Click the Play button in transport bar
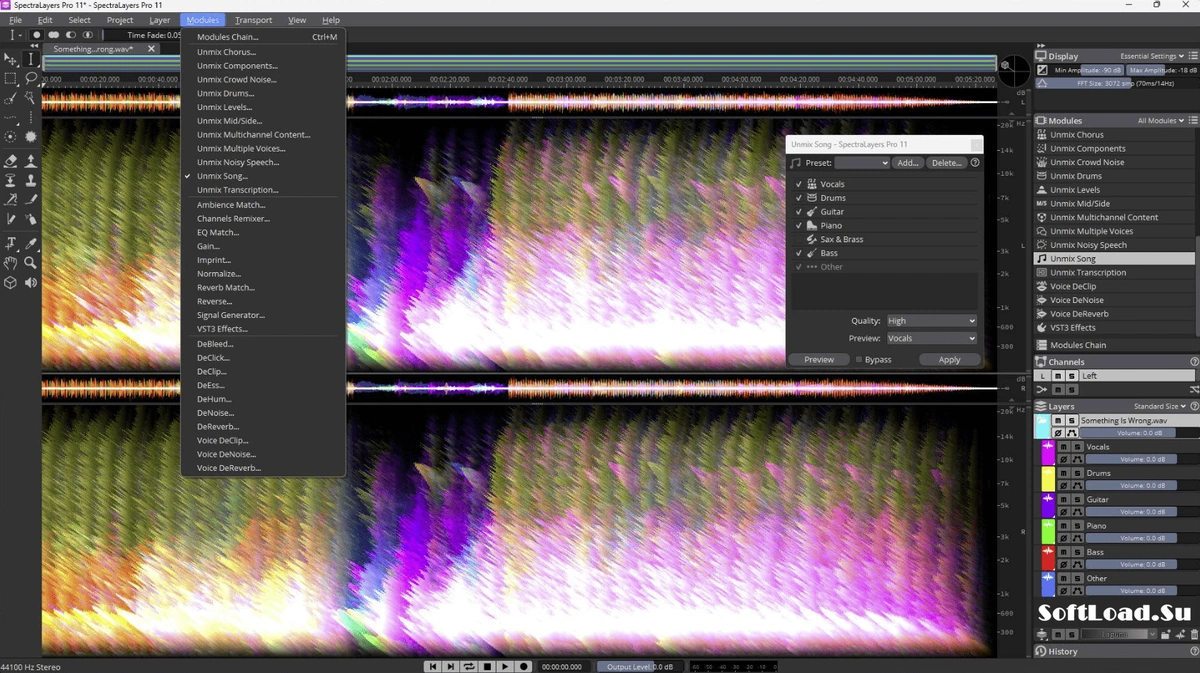The image size is (1200, 673). (505, 667)
